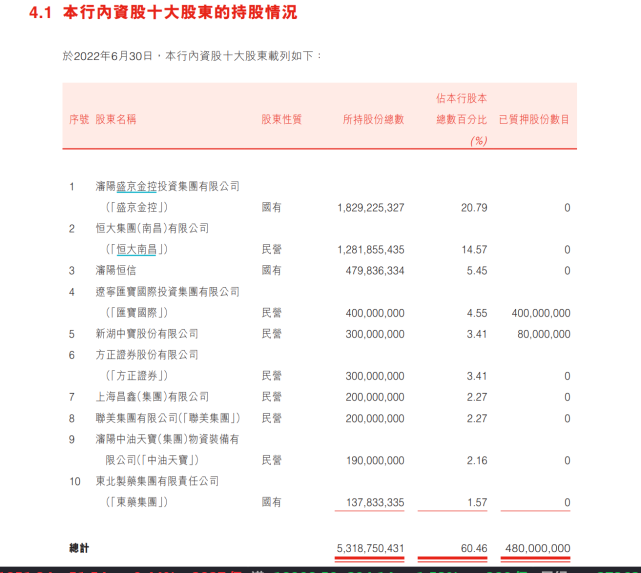
Task: Select the share count 1,829,225,327
Action: (x=370, y=208)
